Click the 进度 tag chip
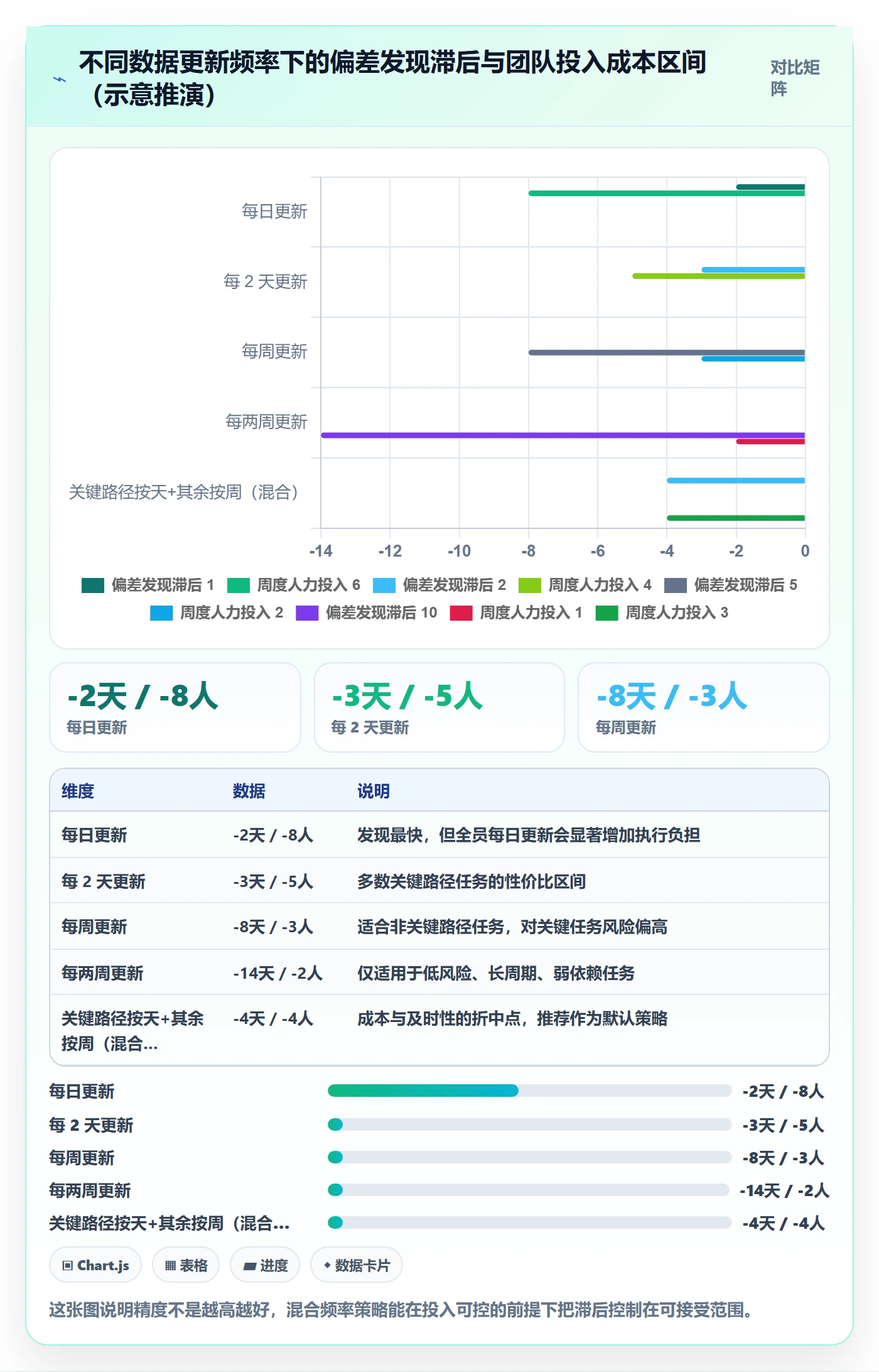The width and height of the screenshot is (879, 1372). tap(265, 1265)
